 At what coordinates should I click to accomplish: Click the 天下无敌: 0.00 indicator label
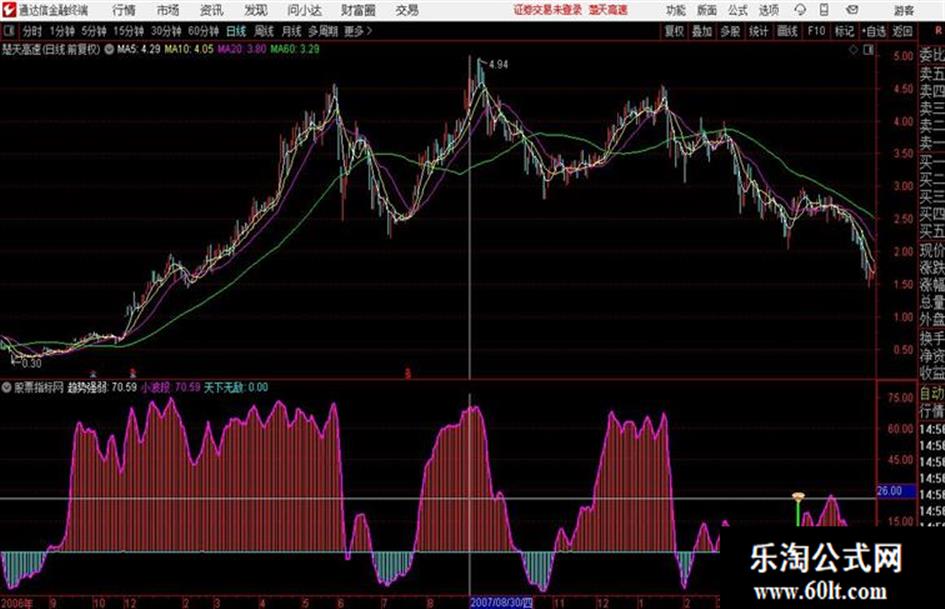click(236, 387)
